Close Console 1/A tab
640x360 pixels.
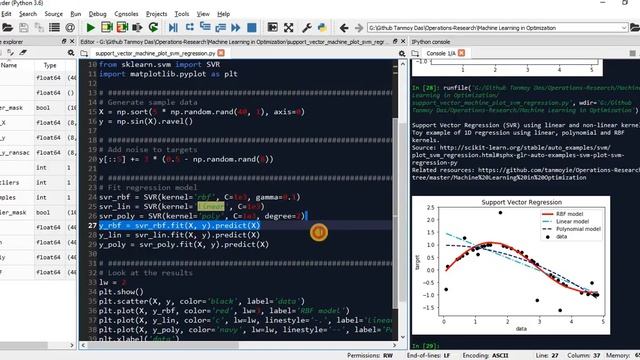(x=461, y=53)
